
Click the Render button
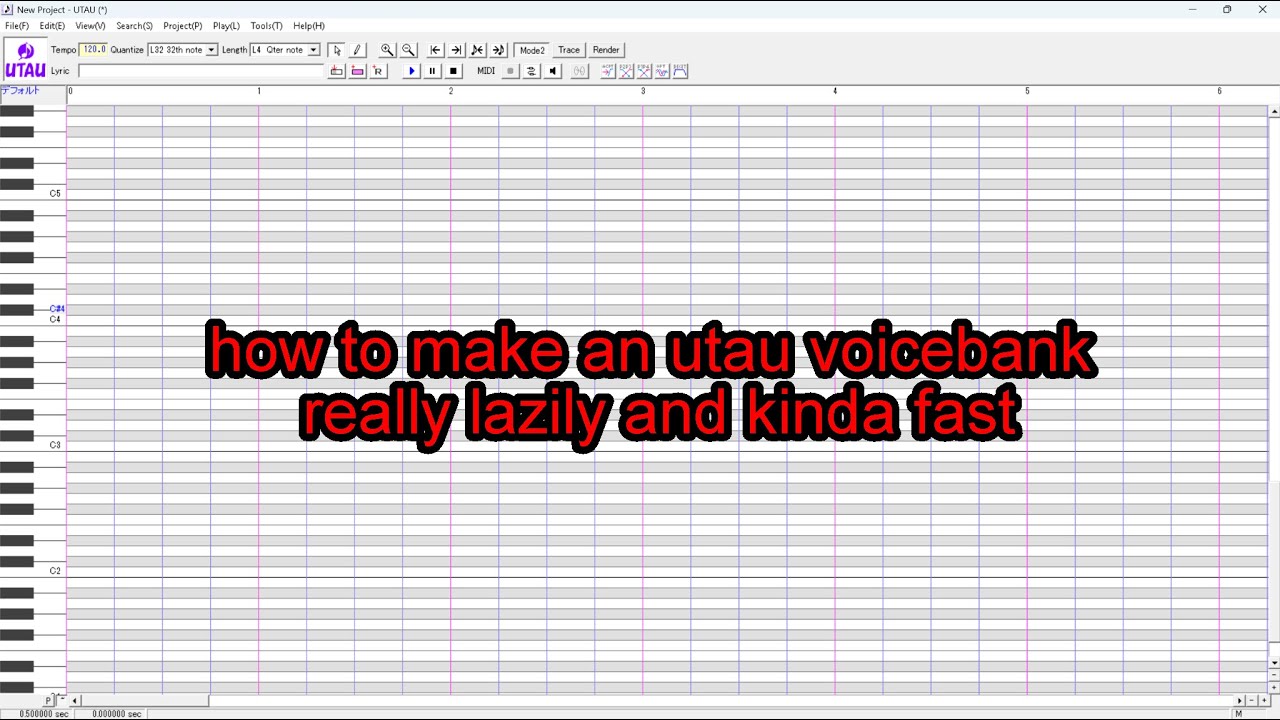pyautogui.click(x=606, y=50)
